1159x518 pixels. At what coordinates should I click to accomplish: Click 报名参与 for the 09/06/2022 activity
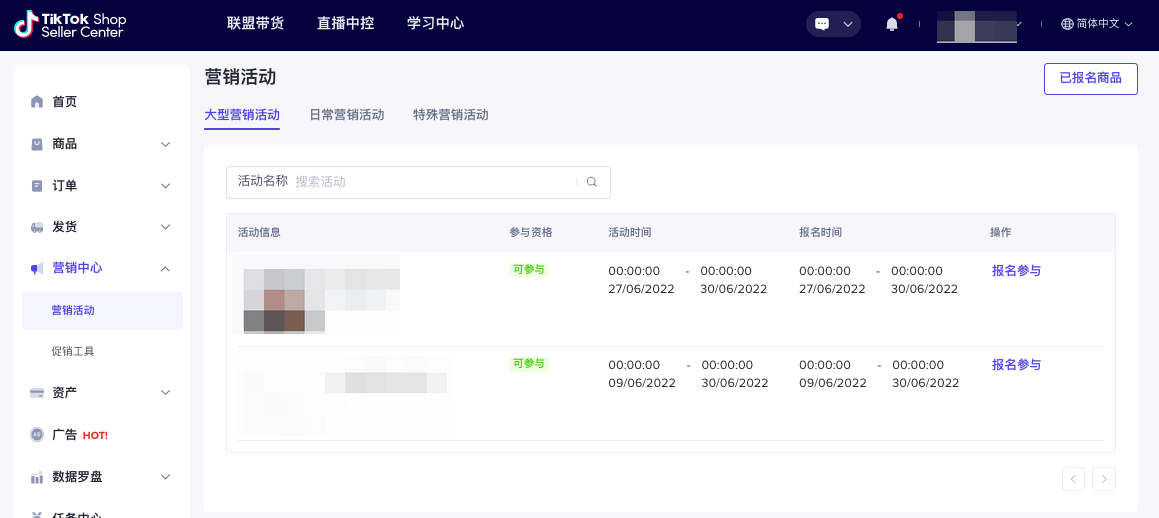click(x=1016, y=364)
